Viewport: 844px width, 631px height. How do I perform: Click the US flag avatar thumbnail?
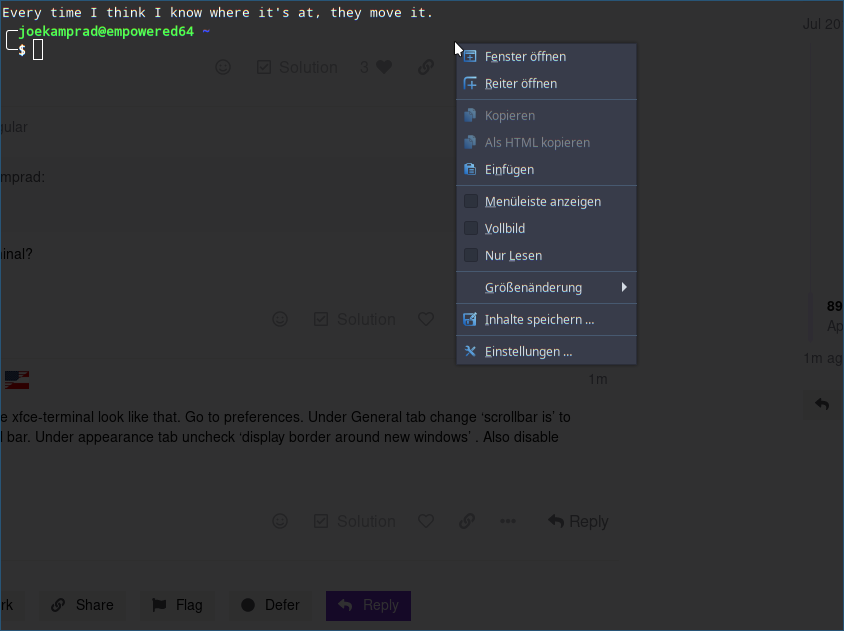pos(16,379)
